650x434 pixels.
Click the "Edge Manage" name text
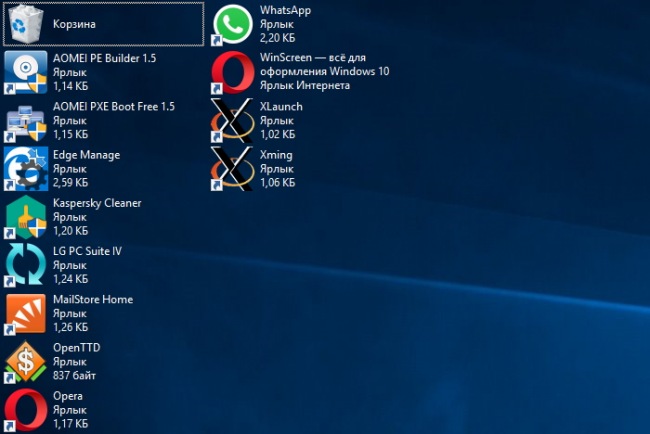coord(87,155)
